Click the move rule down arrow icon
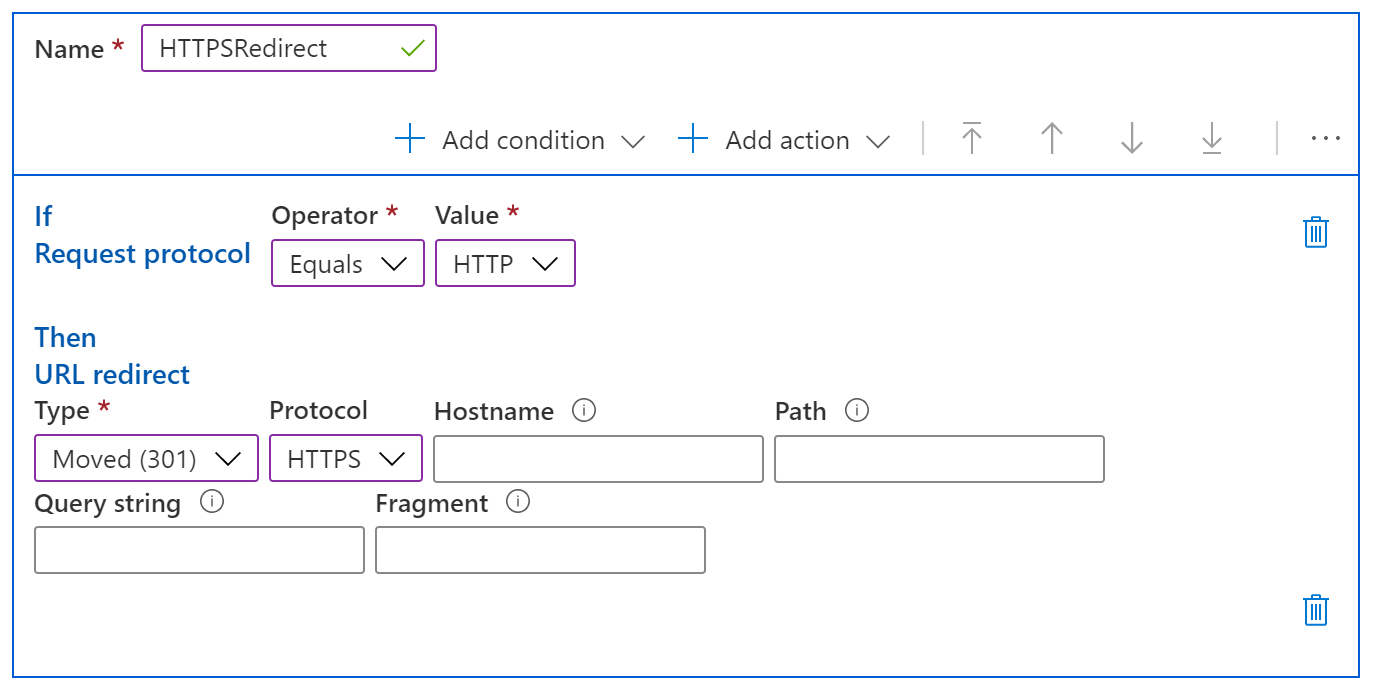Viewport: 1382px width, 695px height. pos(1131,139)
